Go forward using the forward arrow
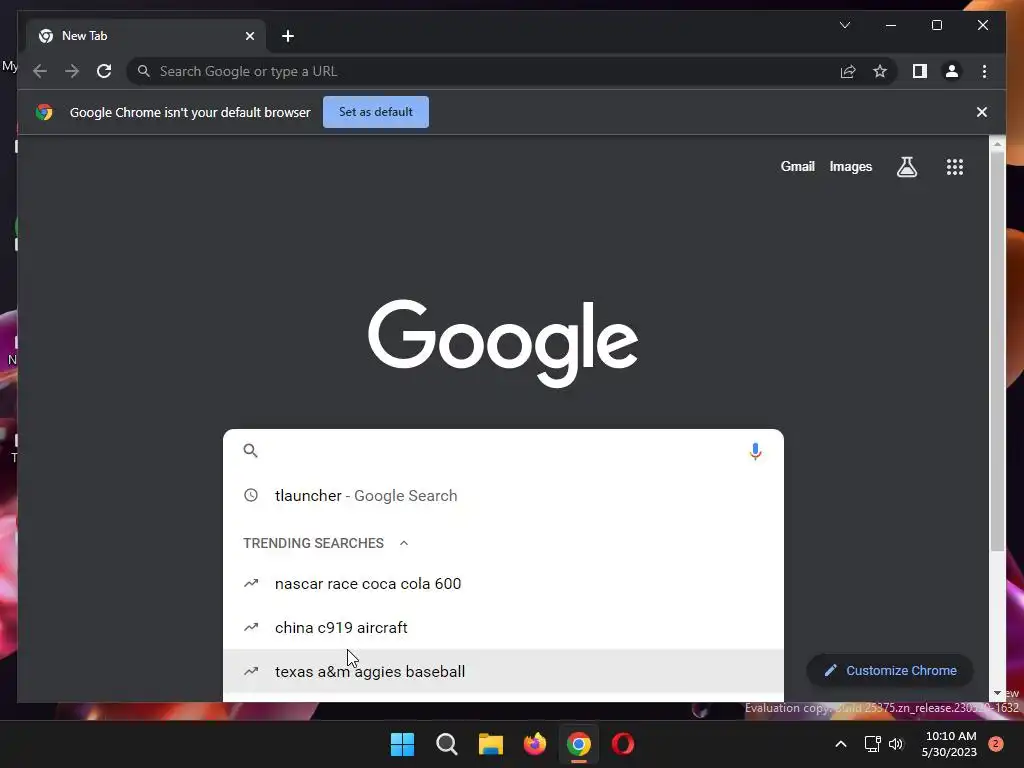Viewport: 1024px width, 768px height. click(72, 71)
